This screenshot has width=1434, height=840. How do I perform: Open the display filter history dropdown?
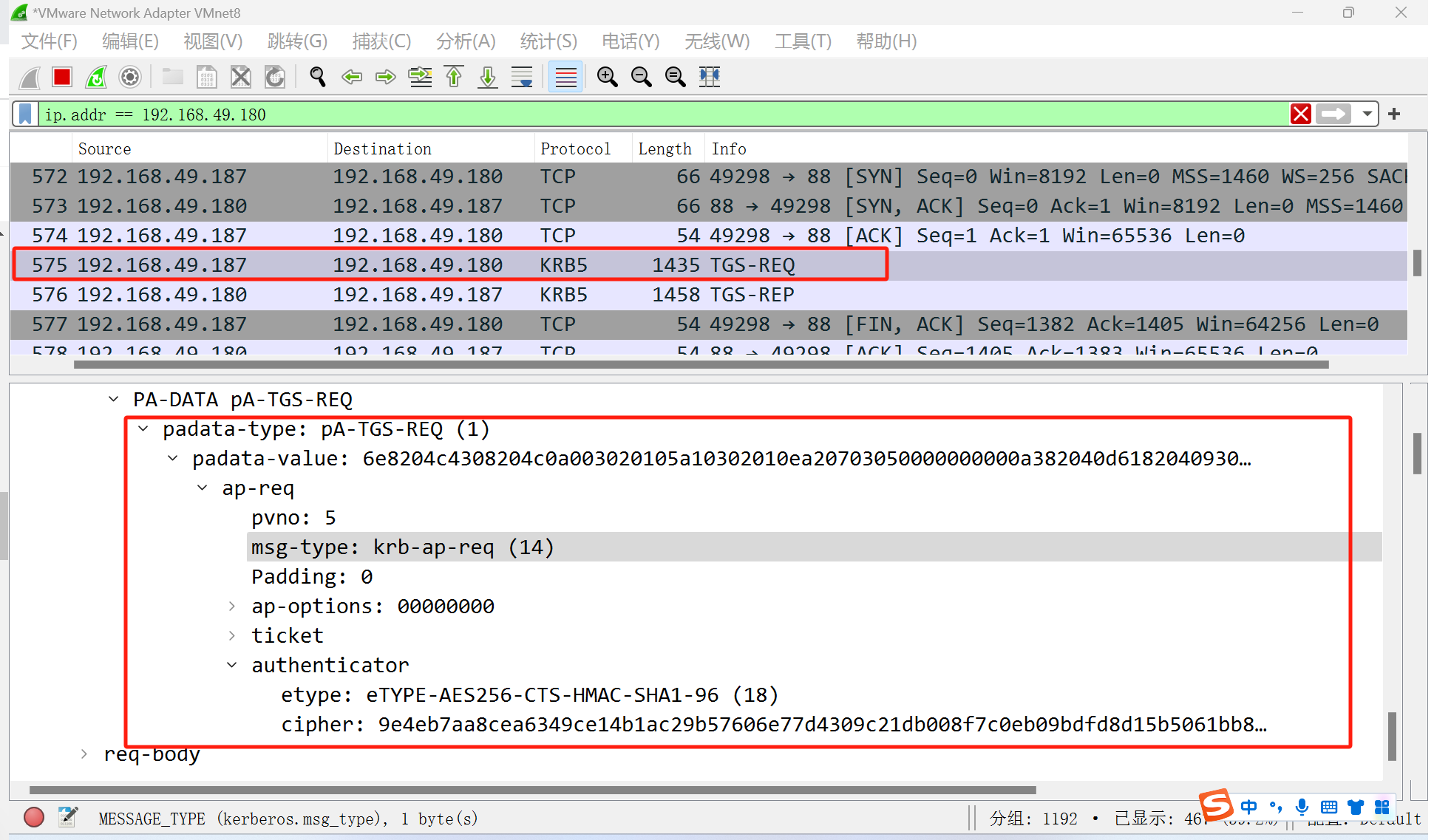pos(1367,115)
